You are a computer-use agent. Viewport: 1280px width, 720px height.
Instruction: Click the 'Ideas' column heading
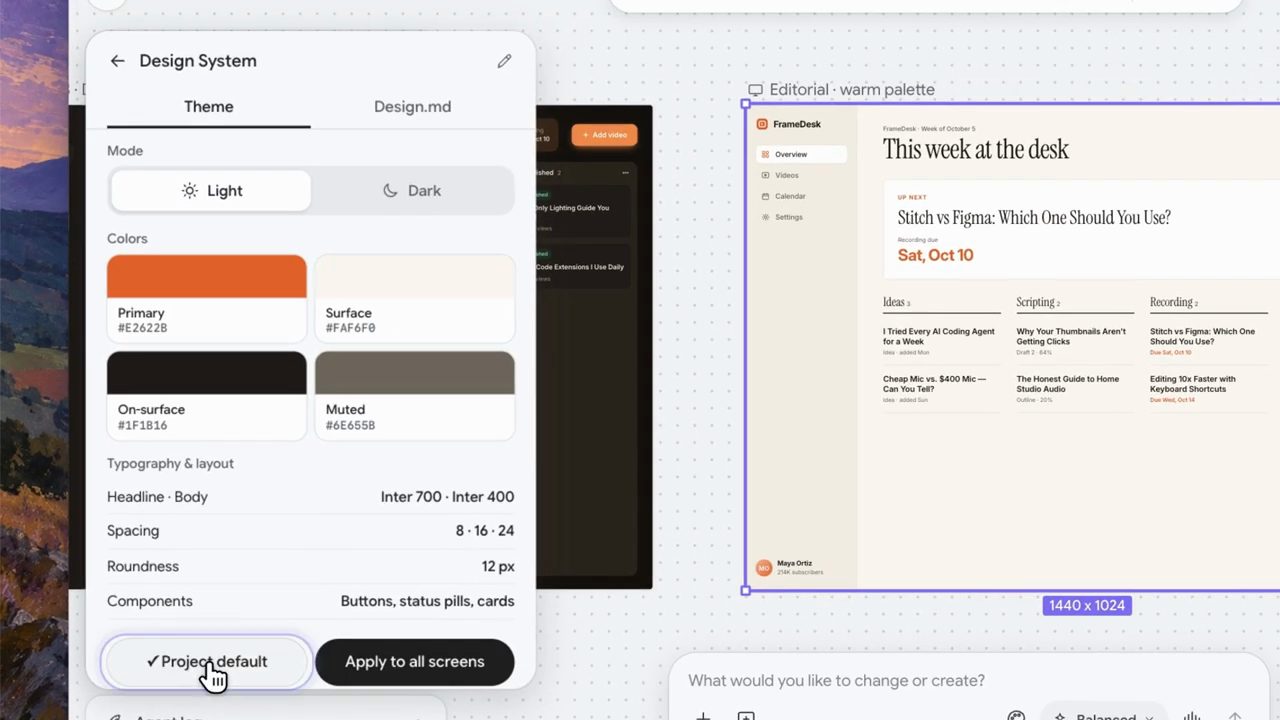click(893, 302)
